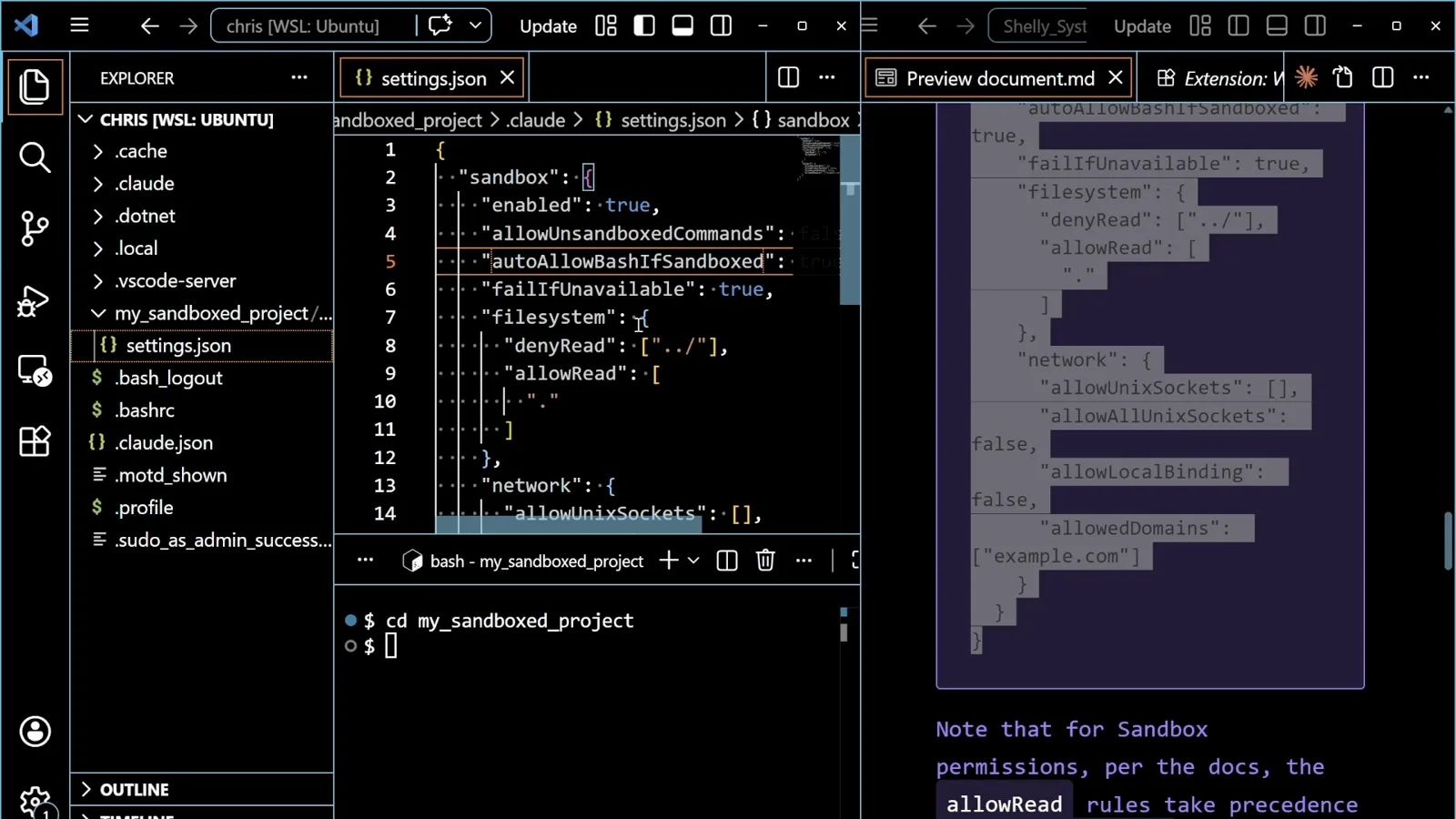This screenshot has height=819, width=1456.
Task: Open Customize Layout in left window
Action: [606, 25]
